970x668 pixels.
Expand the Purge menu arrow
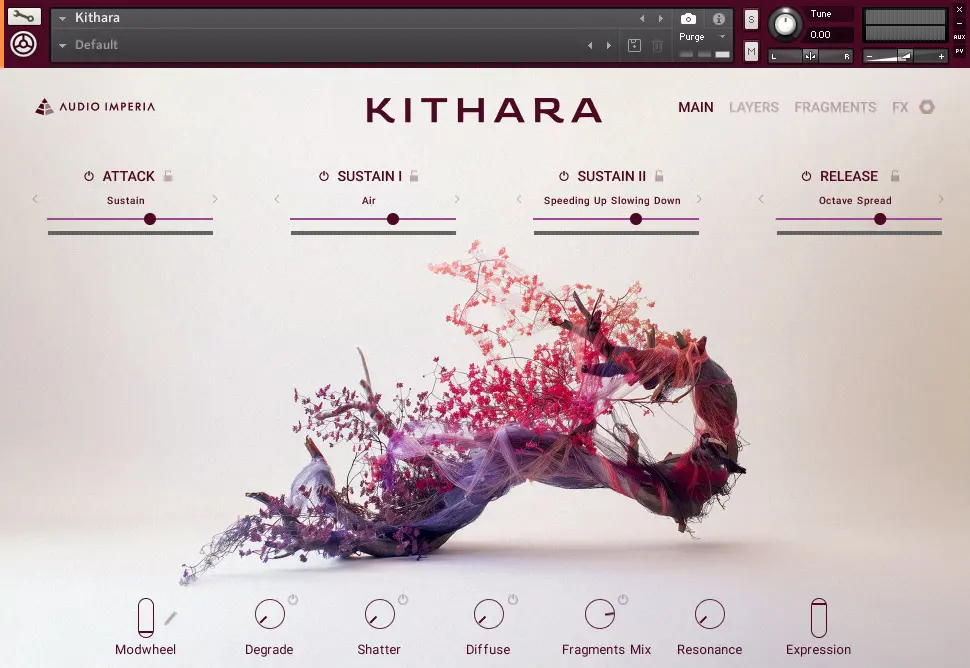[722, 36]
